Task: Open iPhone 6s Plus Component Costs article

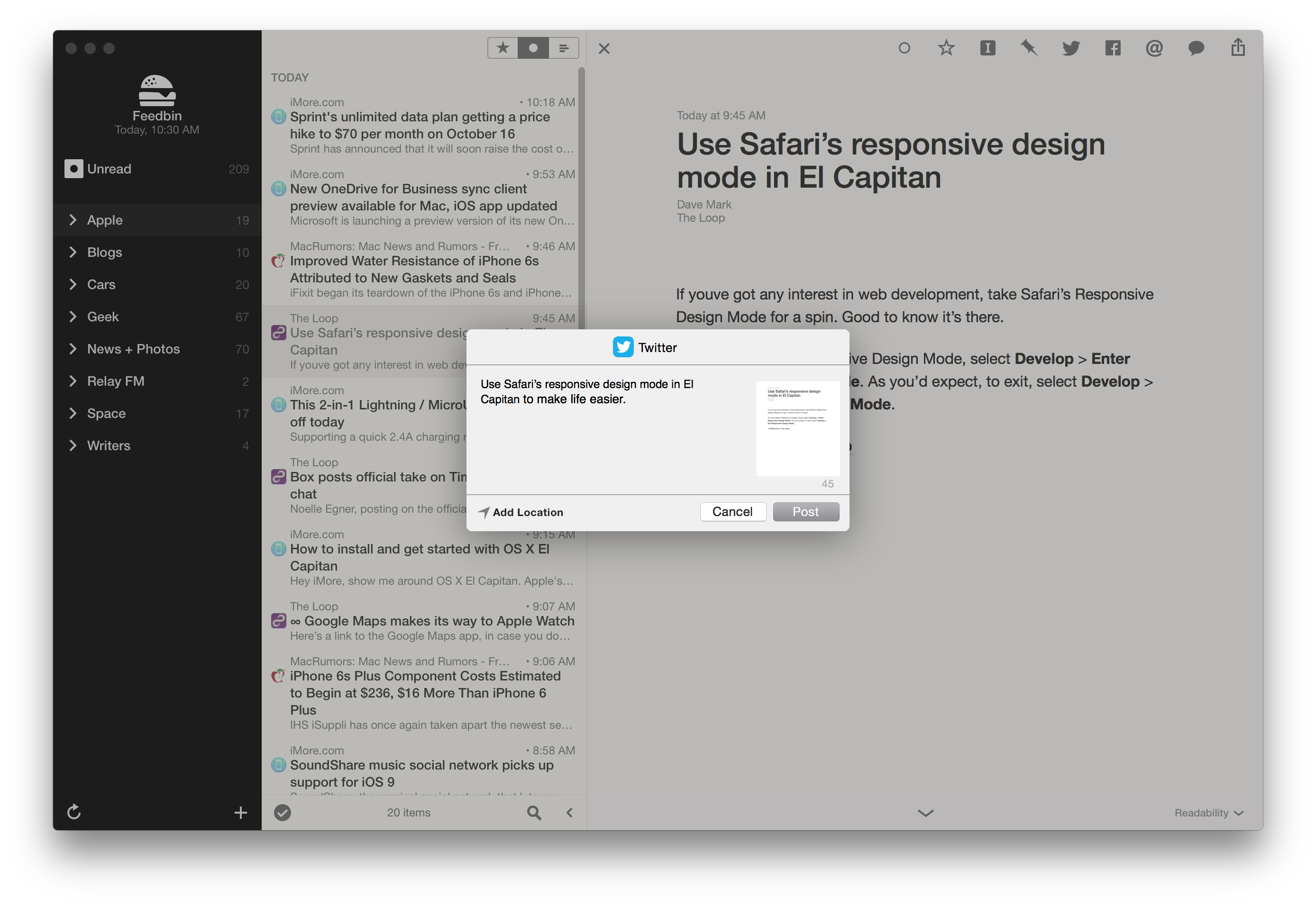Action: [x=423, y=693]
